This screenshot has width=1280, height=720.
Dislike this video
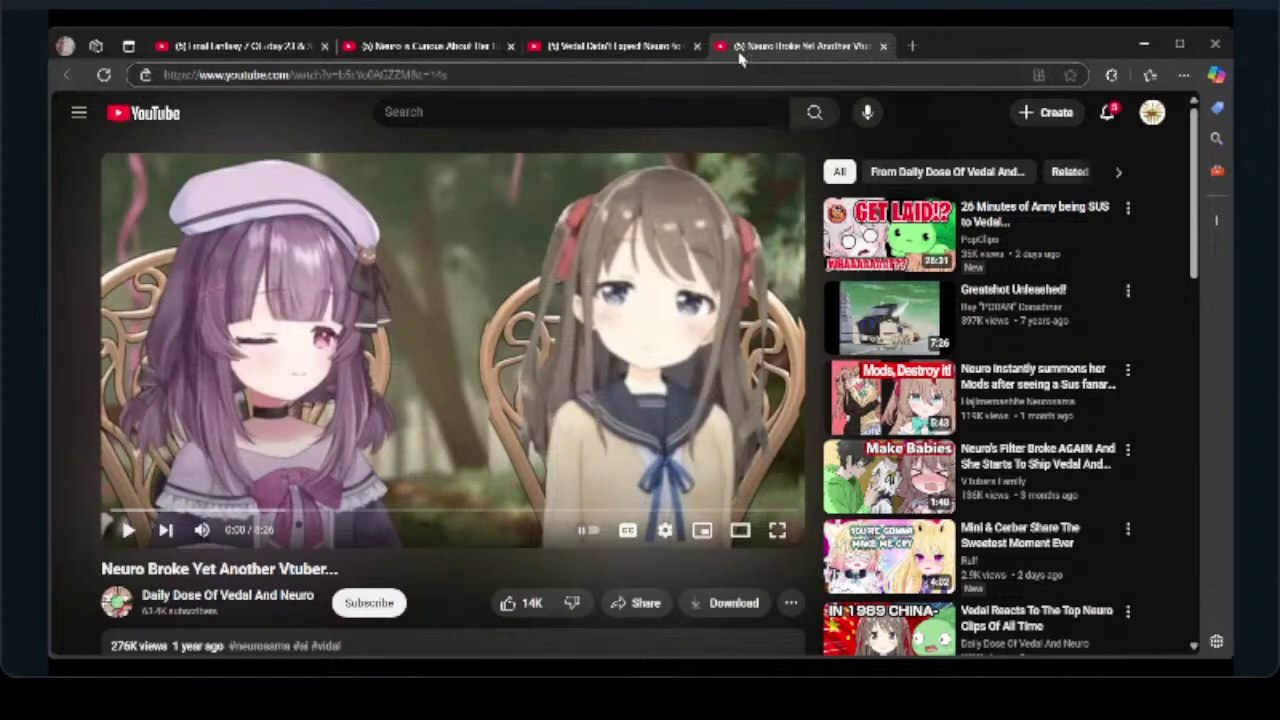click(x=572, y=603)
